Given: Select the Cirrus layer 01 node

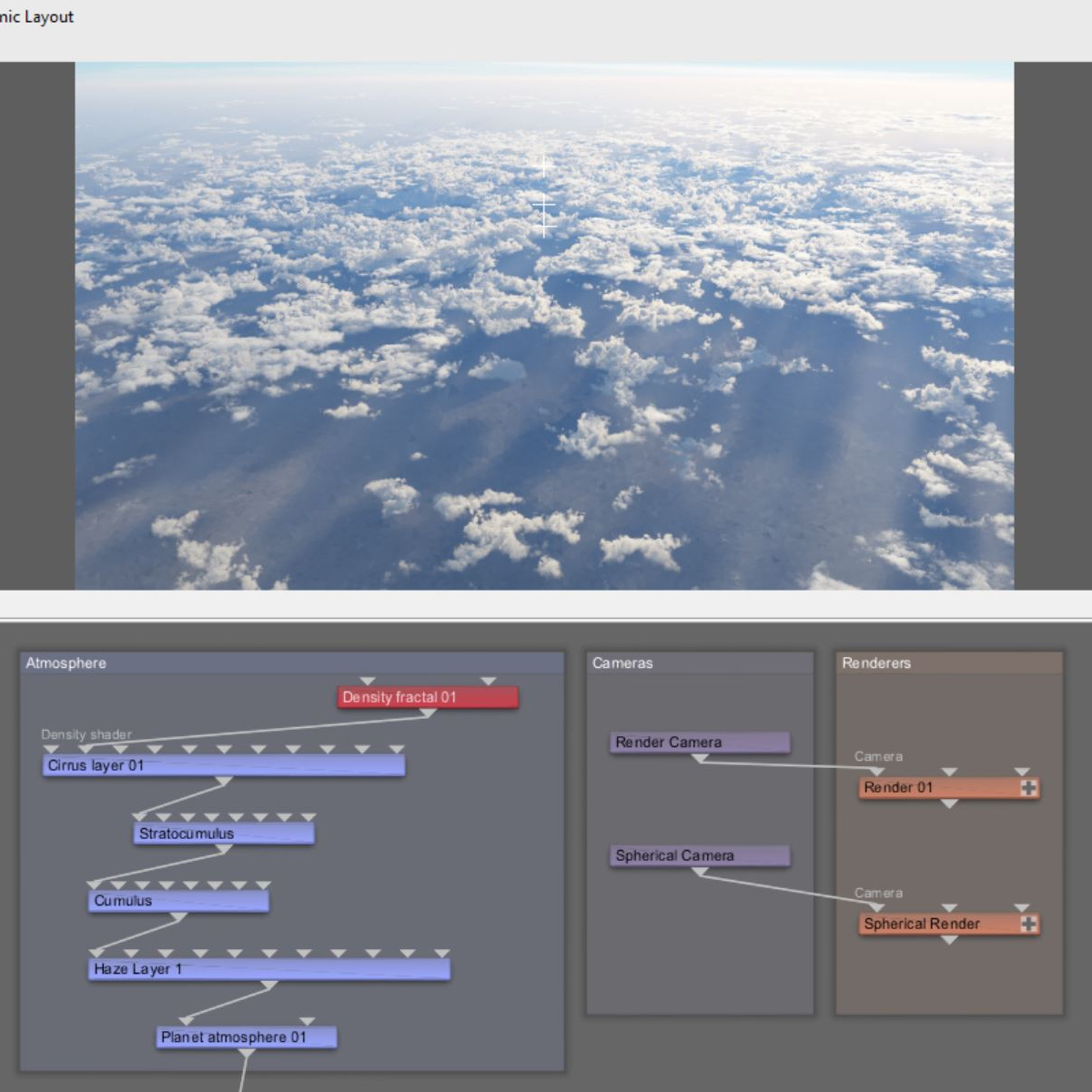Looking at the screenshot, I should pyautogui.click(x=224, y=765).
